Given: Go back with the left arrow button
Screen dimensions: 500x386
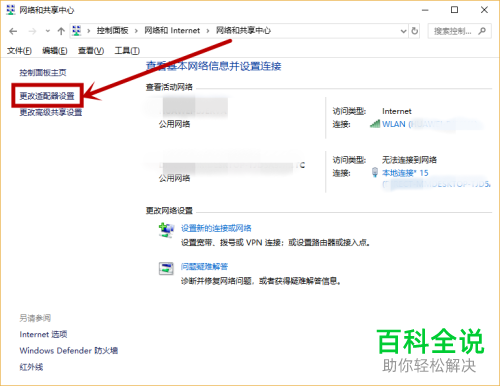Looking at the screenshot, I should click(13, 31).
